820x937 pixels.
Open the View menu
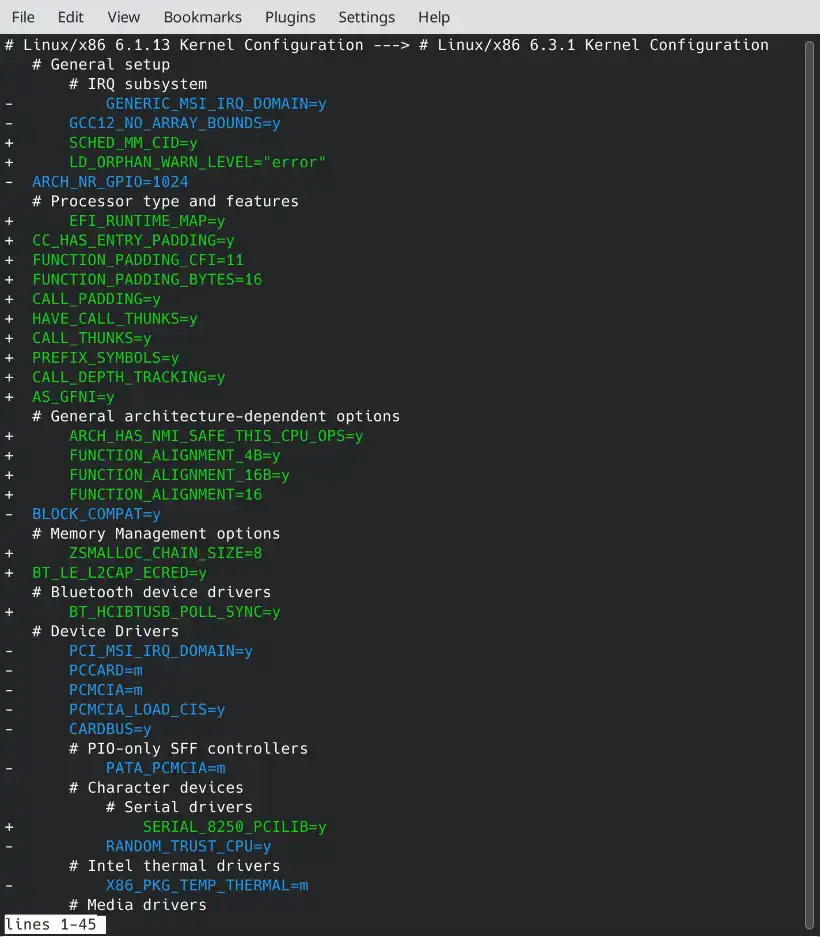pos(124,17)
